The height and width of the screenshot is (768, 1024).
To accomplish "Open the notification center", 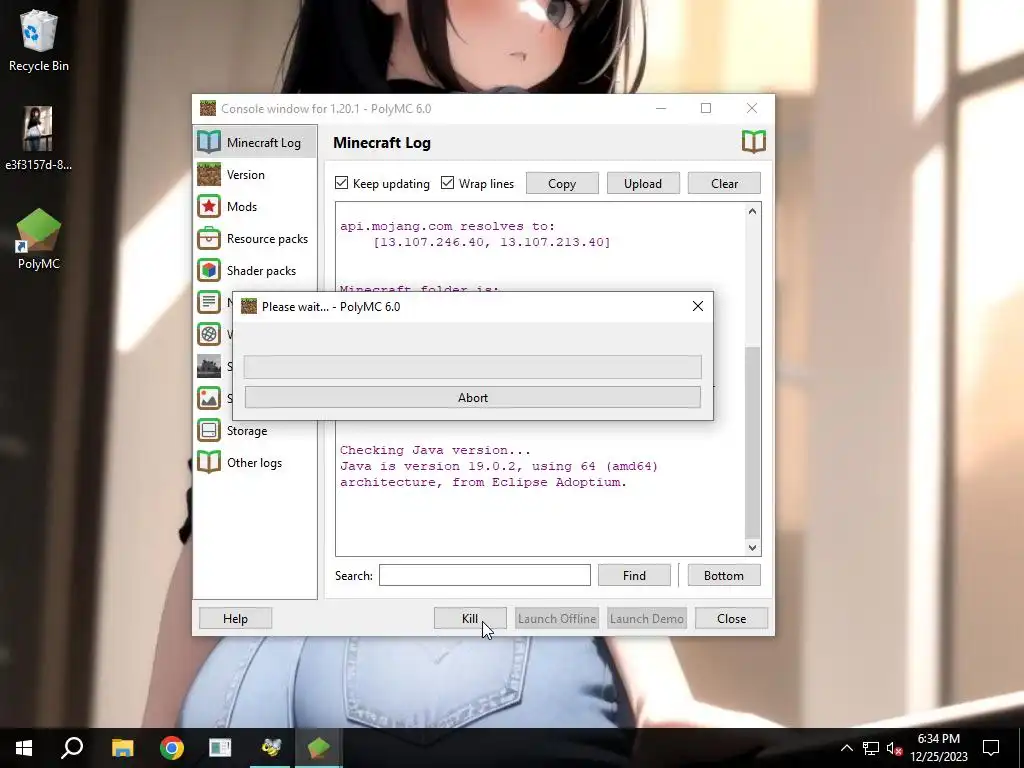I will click(991, 748).
